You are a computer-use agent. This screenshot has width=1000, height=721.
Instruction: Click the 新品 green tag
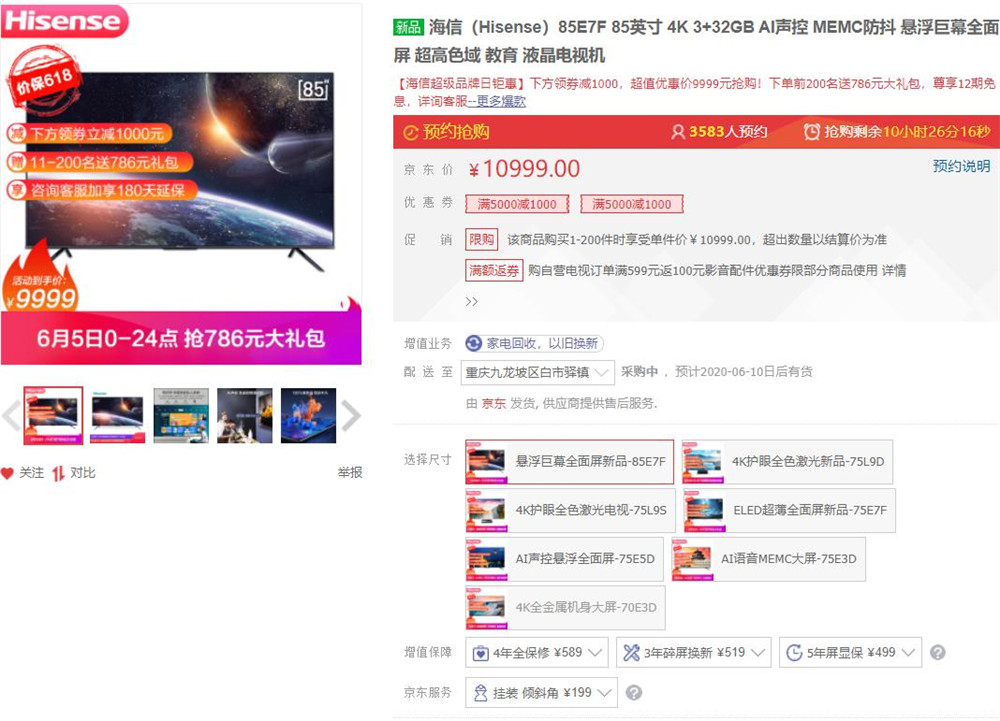pyautogui.click(x=408, y=27)
